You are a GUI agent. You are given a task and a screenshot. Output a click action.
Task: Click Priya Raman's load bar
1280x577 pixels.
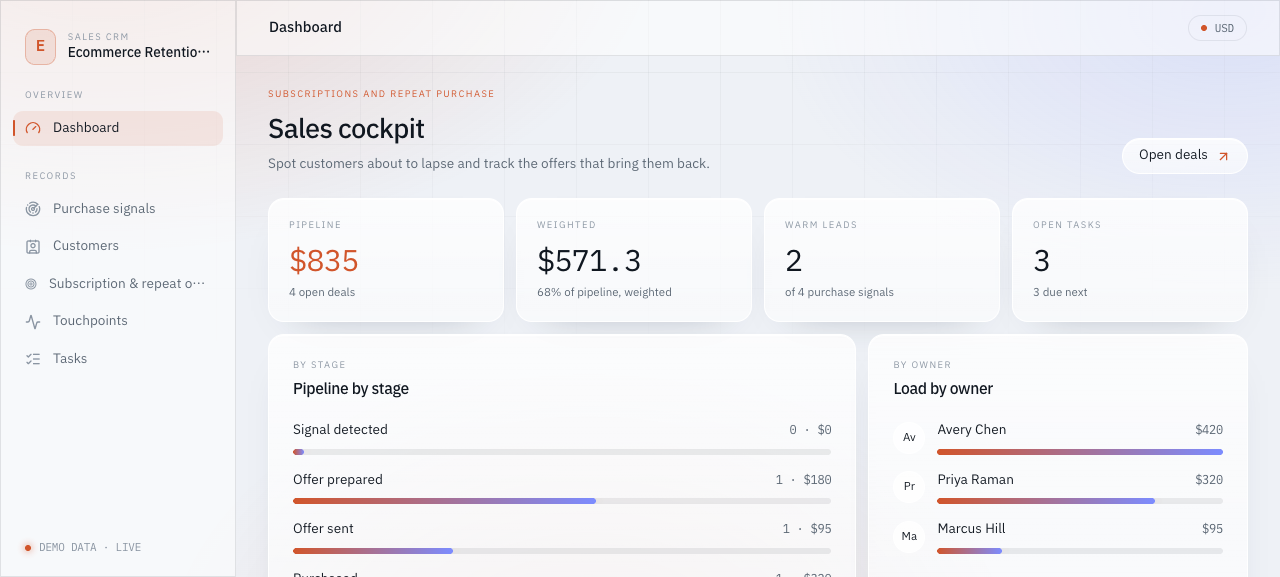pos(1080,501)
